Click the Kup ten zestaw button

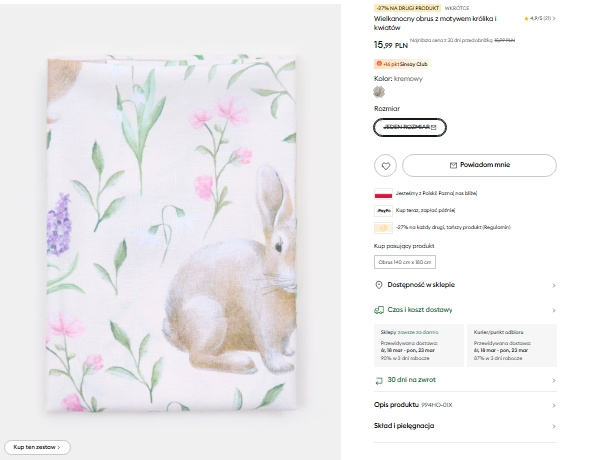coord(37,447)
